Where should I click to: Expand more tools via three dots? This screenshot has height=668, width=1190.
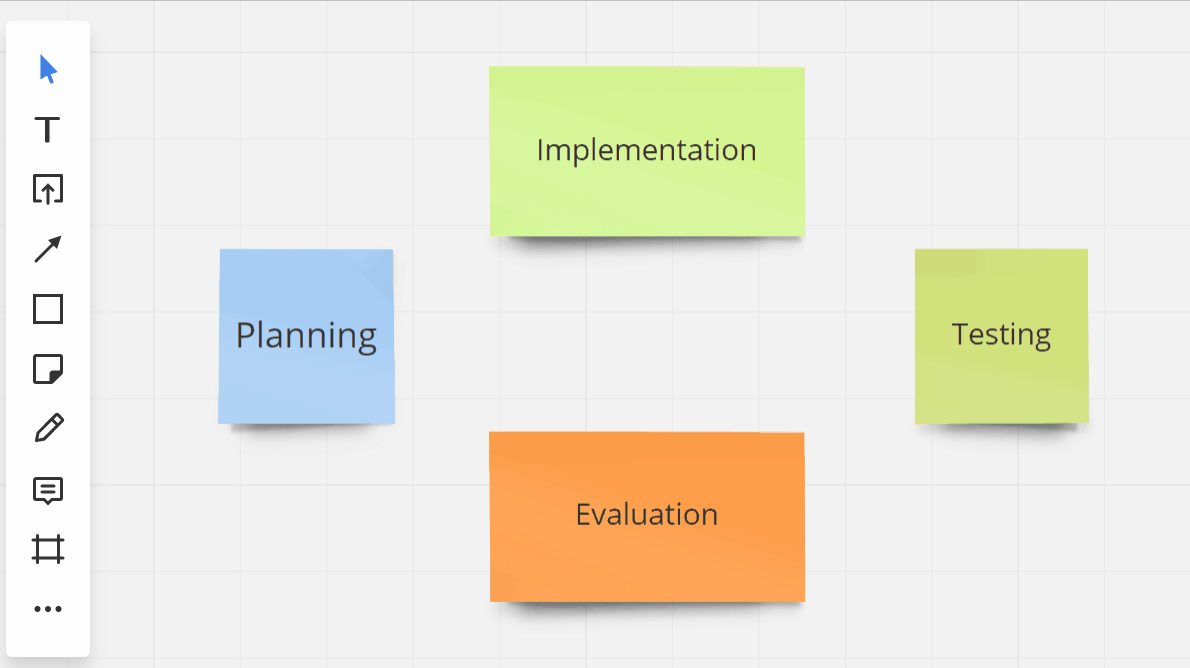point(48,608)
